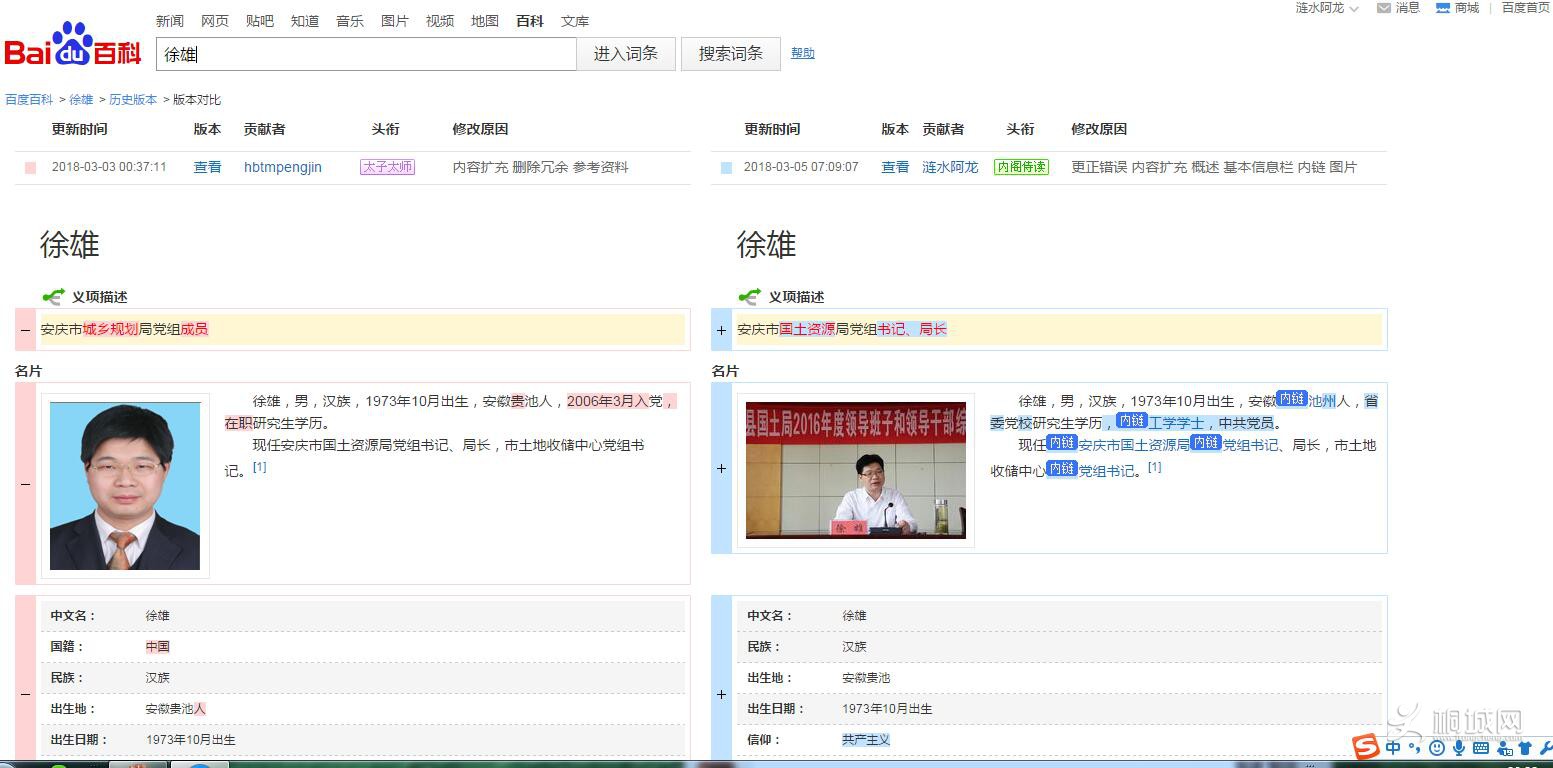View the 2018-03-03 version via 查看

point(208,167)
